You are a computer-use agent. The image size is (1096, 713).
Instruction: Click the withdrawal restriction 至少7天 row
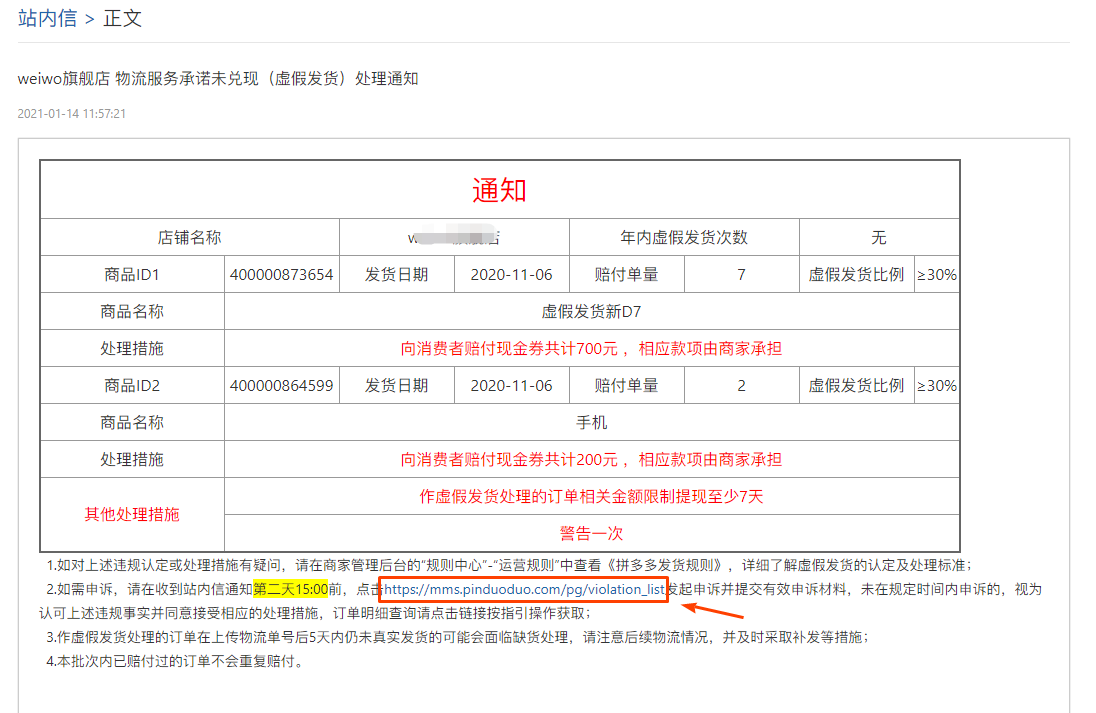point(591,496)
